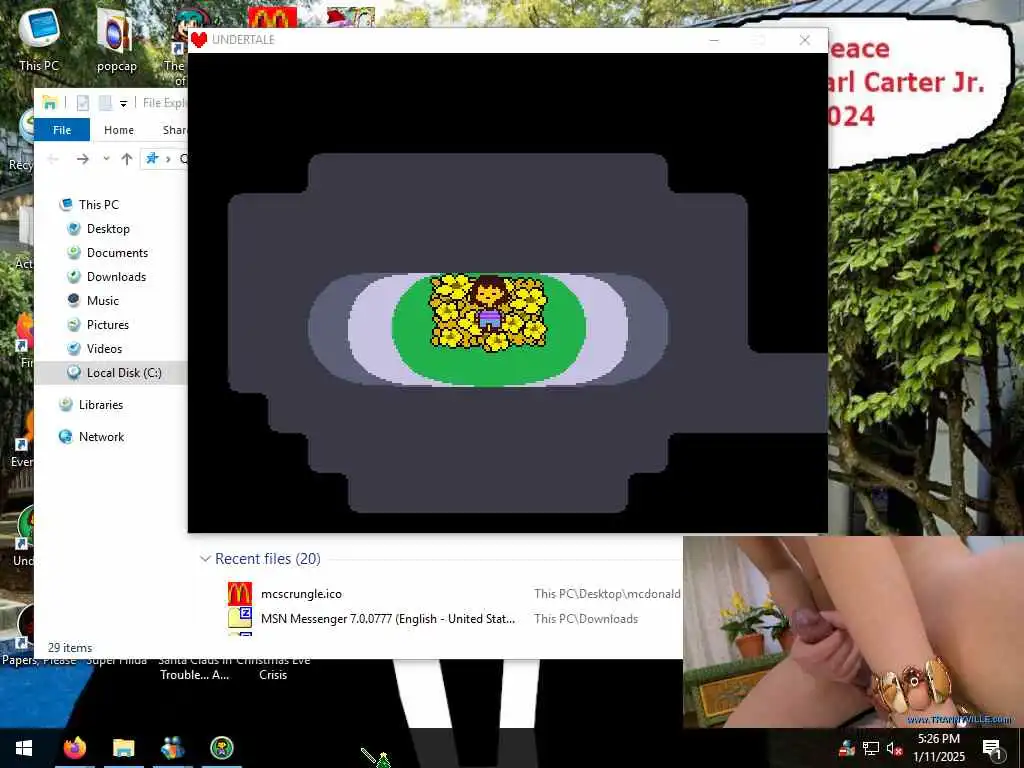Open the Windows Start menu

24,748
